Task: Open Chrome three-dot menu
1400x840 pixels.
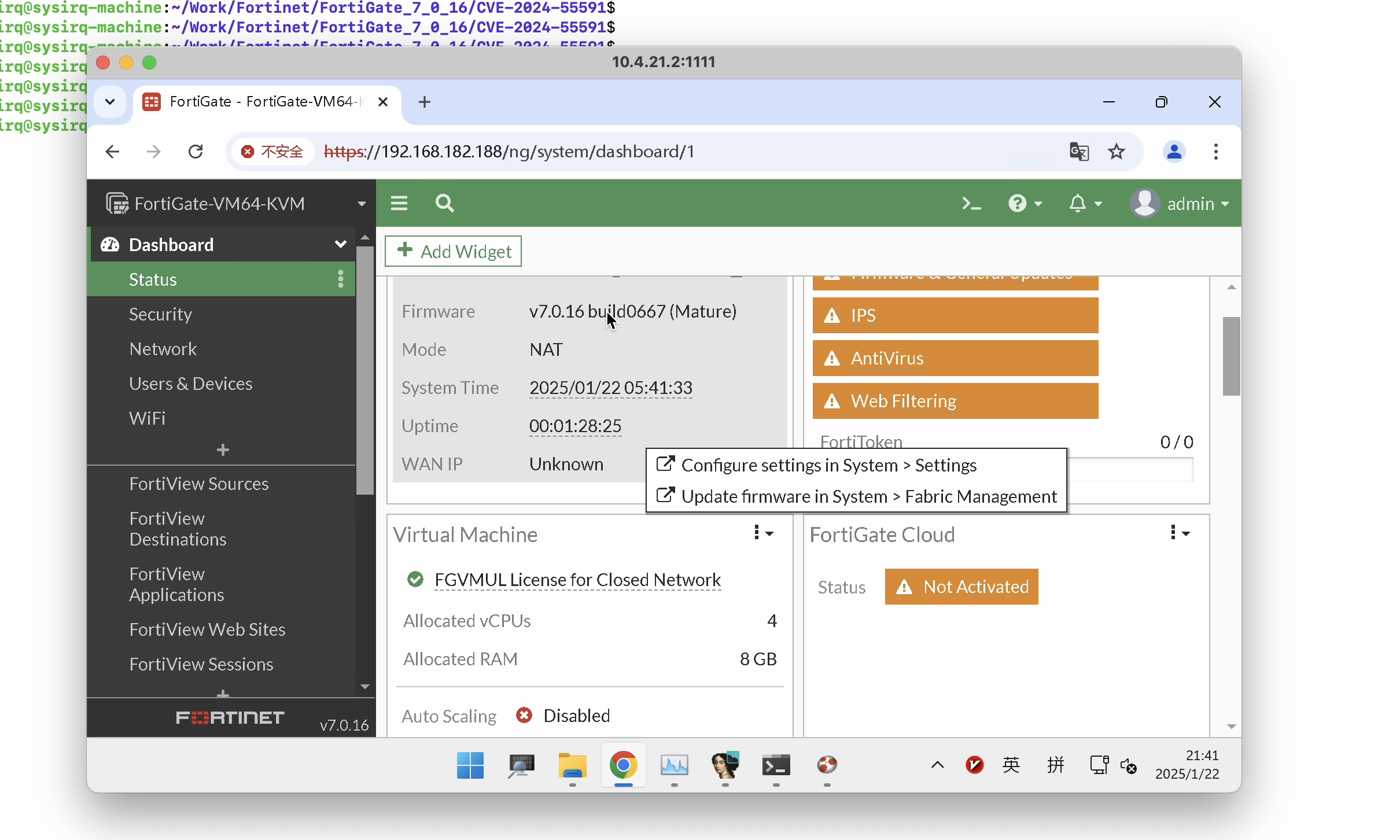Action: coord(1216,152)
